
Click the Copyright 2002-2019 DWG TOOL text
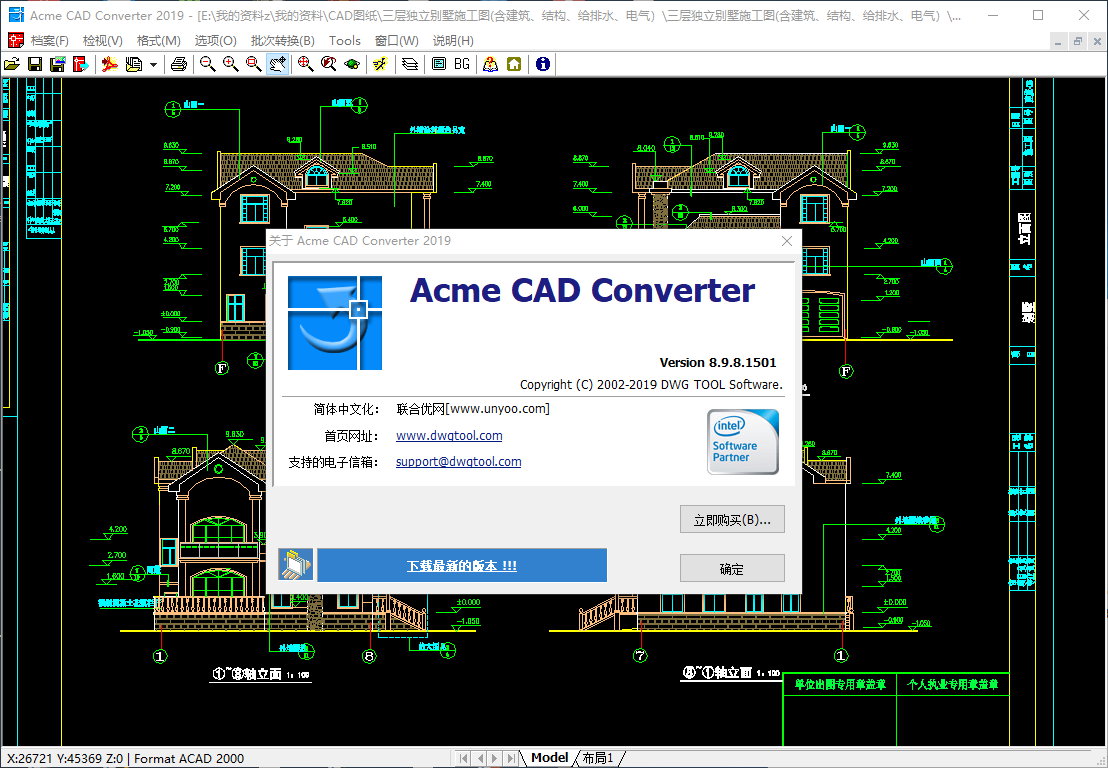coord(652,385)
